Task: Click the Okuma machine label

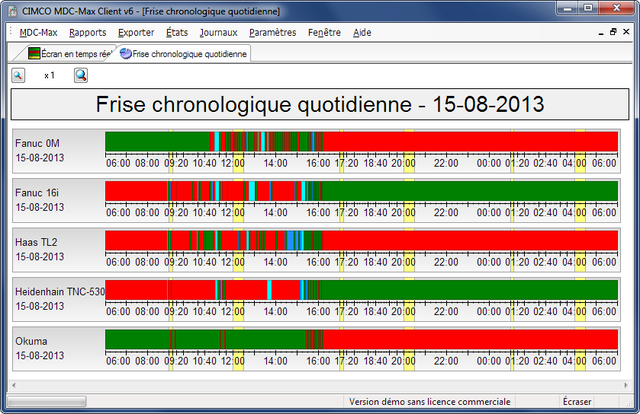Action: click(31, 341)
